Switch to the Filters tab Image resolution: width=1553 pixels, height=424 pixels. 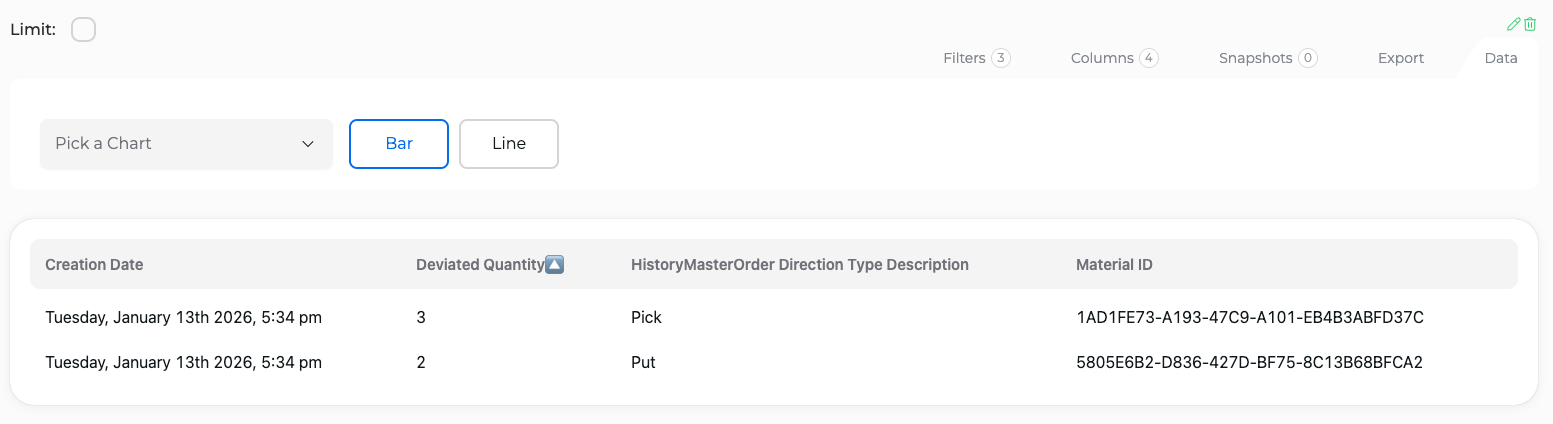click(977, 58)
